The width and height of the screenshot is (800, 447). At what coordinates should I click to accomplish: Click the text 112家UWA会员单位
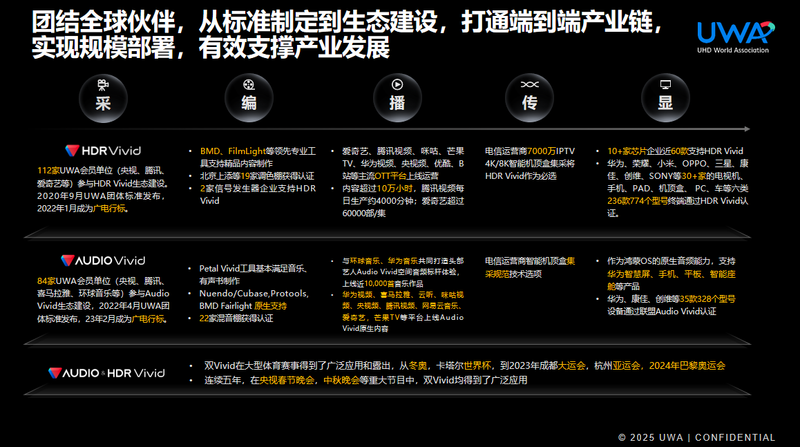click(x=74, y=170)
